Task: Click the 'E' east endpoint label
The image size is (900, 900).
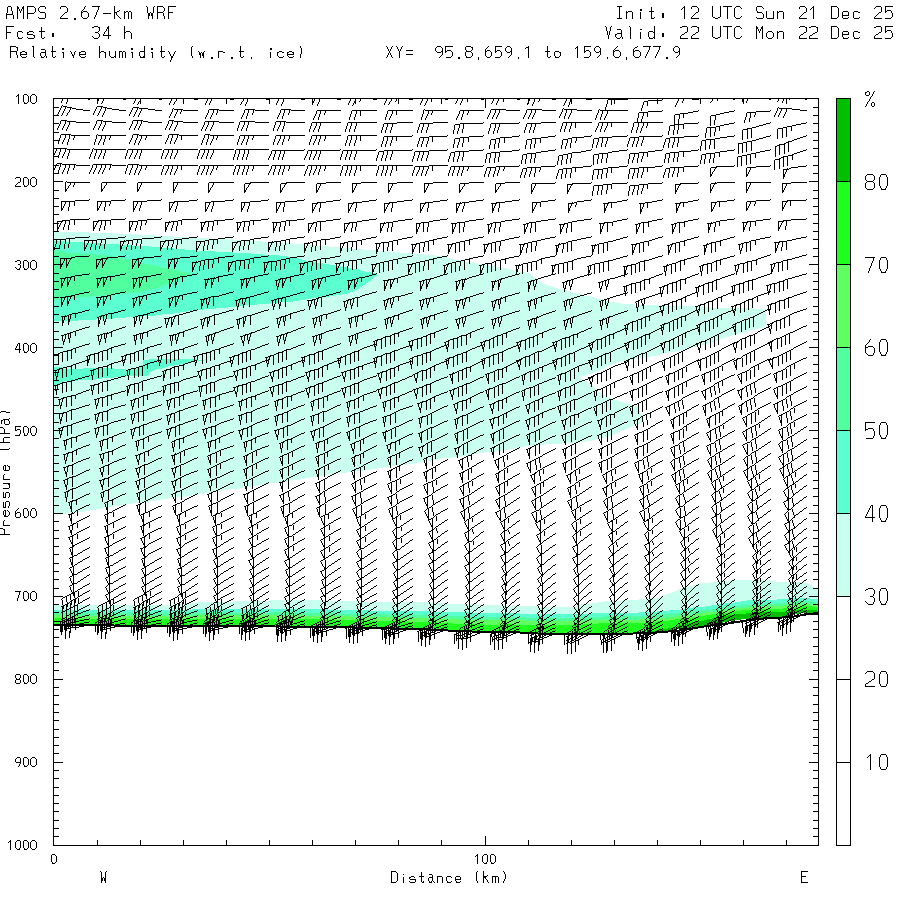Action: click(804, 878)
